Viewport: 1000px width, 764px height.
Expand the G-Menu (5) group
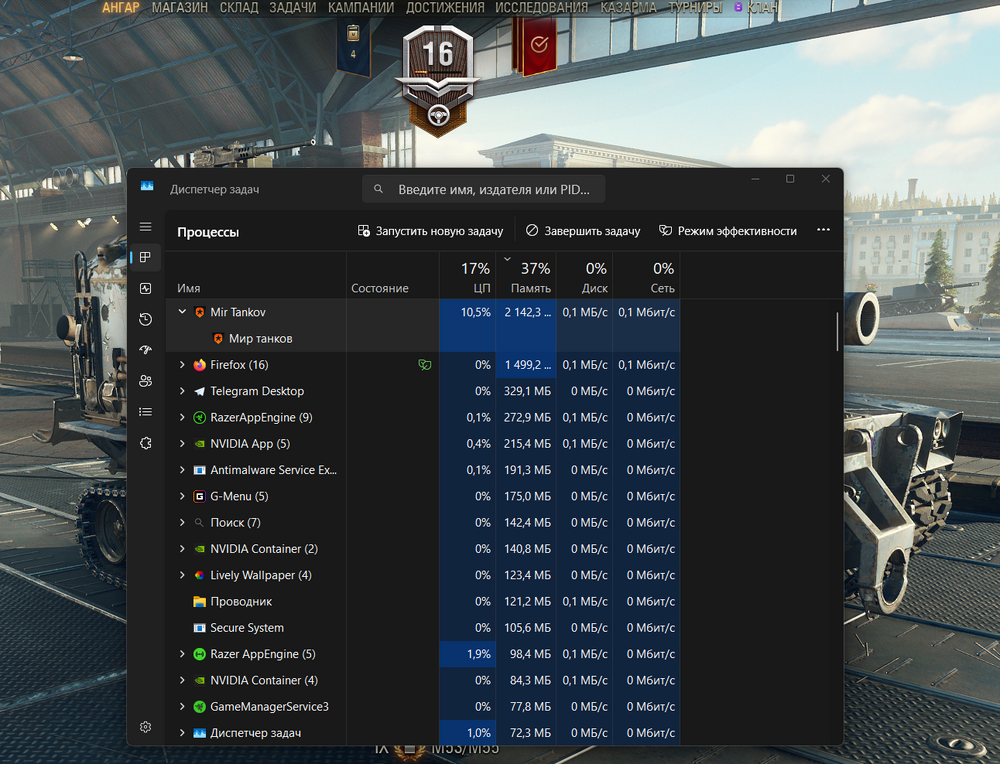[x=182, y=496]
